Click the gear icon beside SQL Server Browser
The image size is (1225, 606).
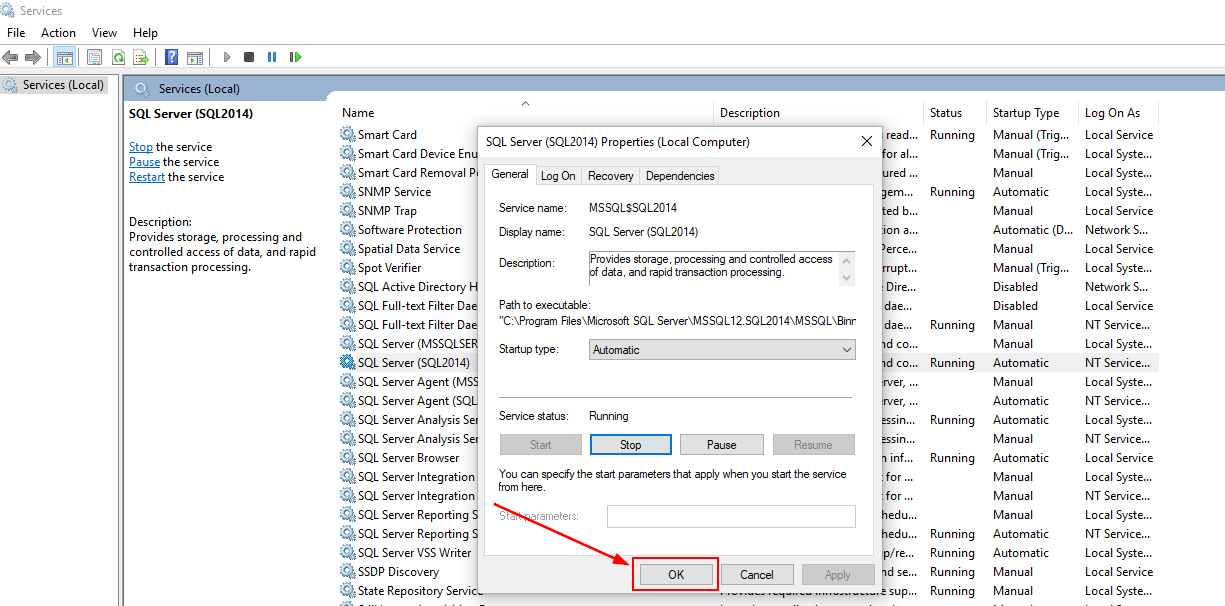348,457
